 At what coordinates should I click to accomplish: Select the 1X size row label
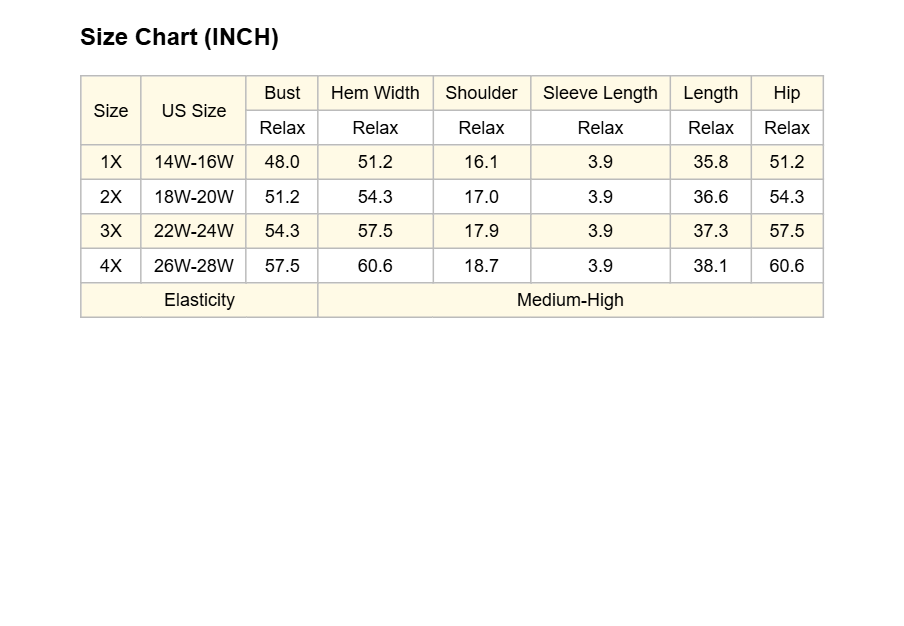[x=111, y=162]
